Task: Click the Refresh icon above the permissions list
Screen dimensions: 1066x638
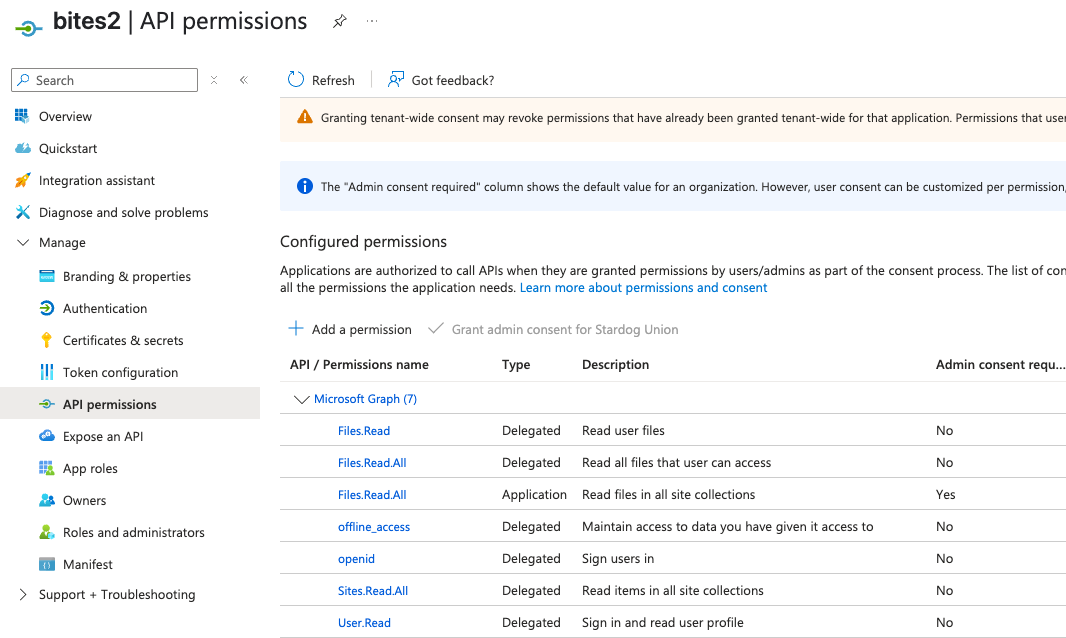Action: pos(296,79)
